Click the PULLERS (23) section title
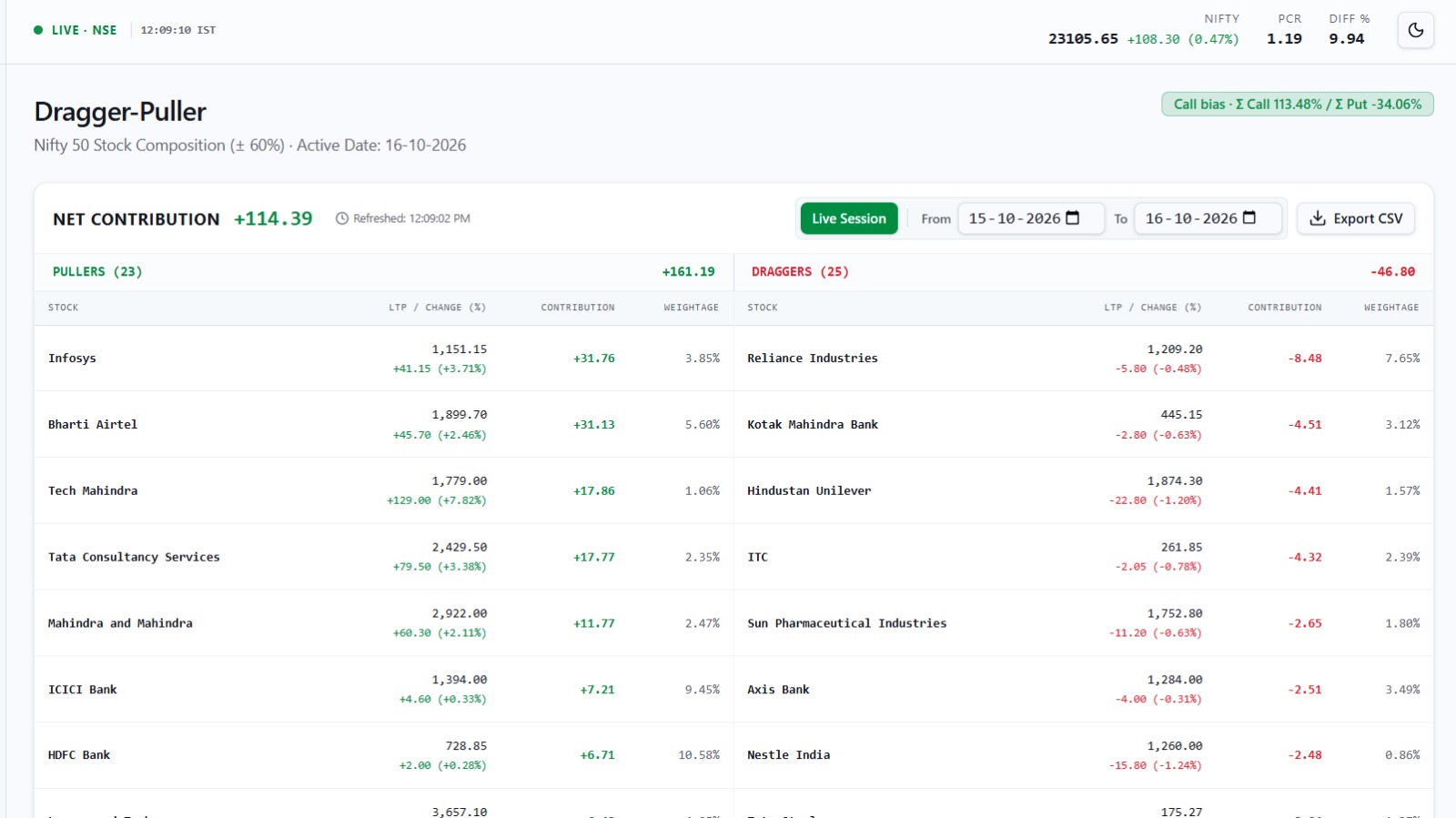 97,272
